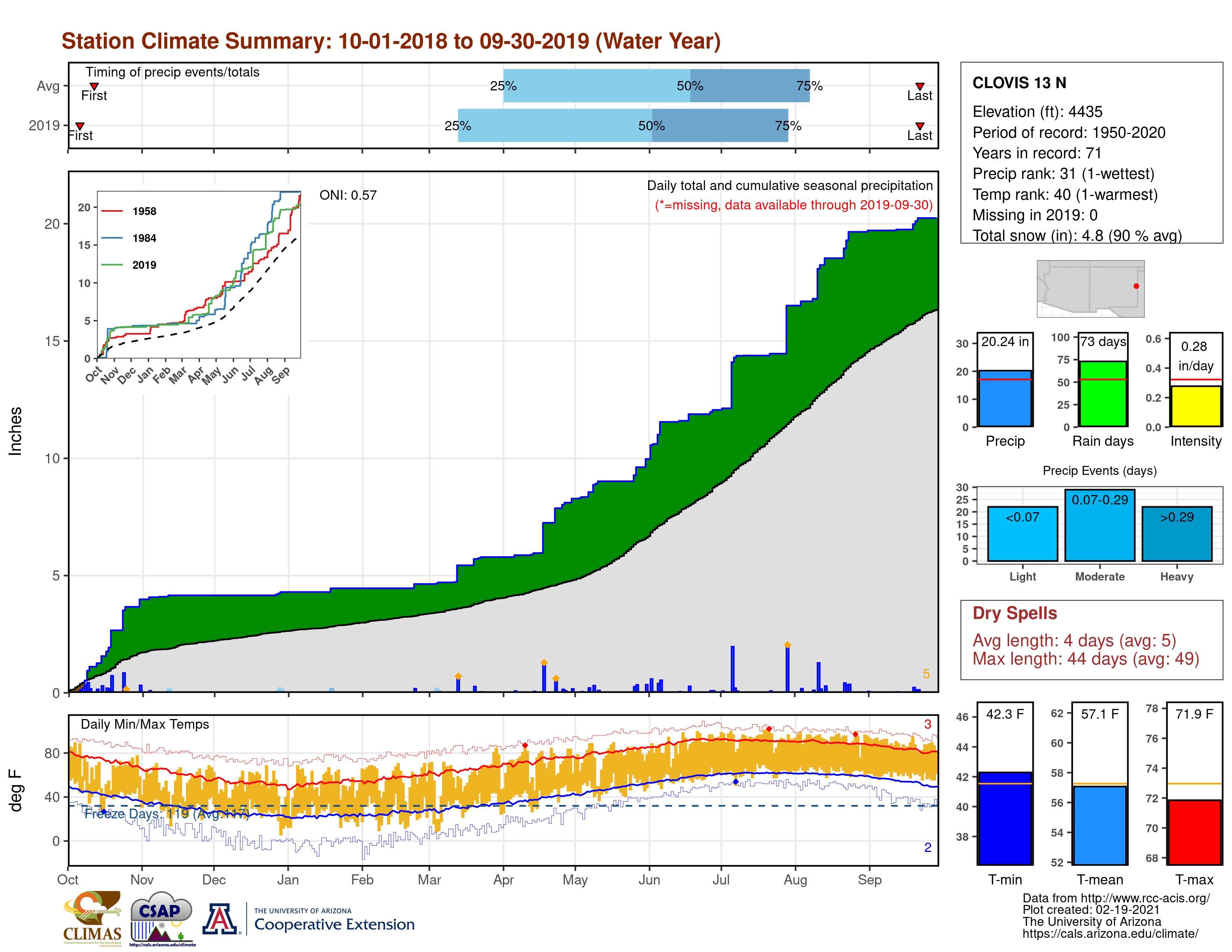Click the Temp rank: 40 line
This screenshot has height=952, width=1232.
click(1065, 195)
